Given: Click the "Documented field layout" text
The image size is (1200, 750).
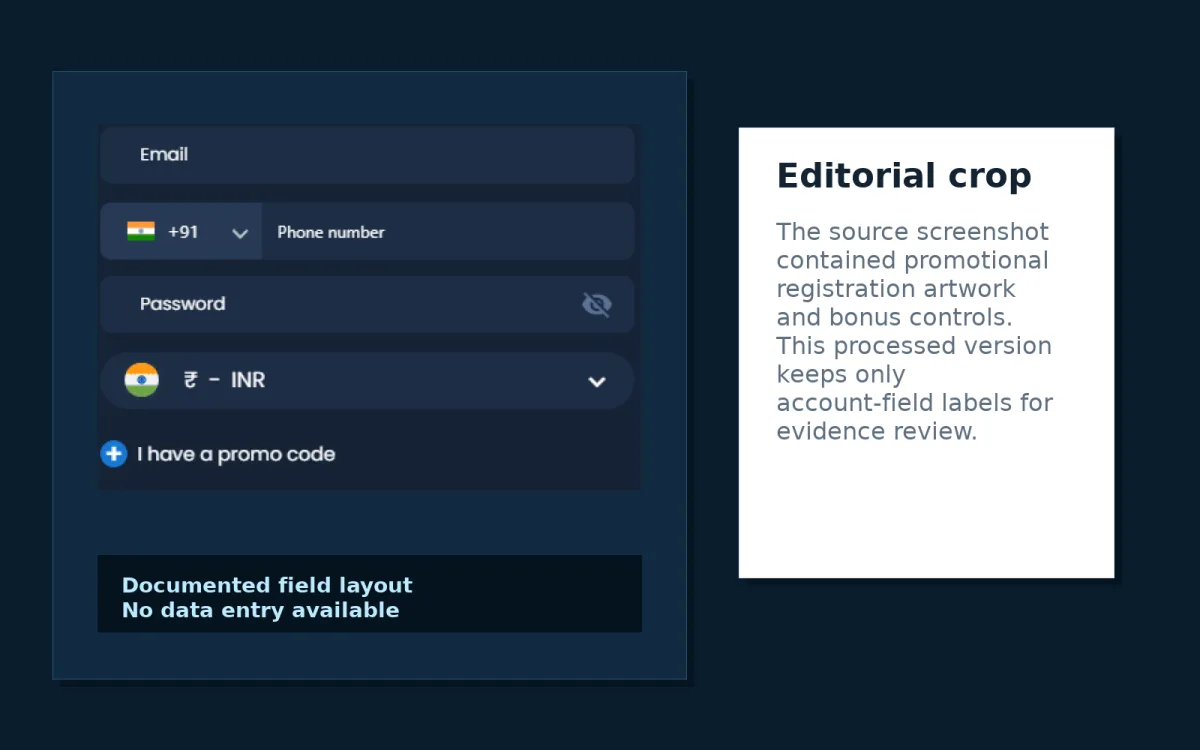Looking at the screenshot, I should tap(267, 586).
